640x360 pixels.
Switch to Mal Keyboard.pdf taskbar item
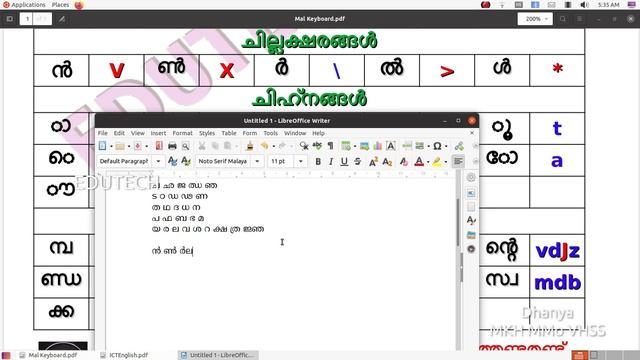coord(49,355)
